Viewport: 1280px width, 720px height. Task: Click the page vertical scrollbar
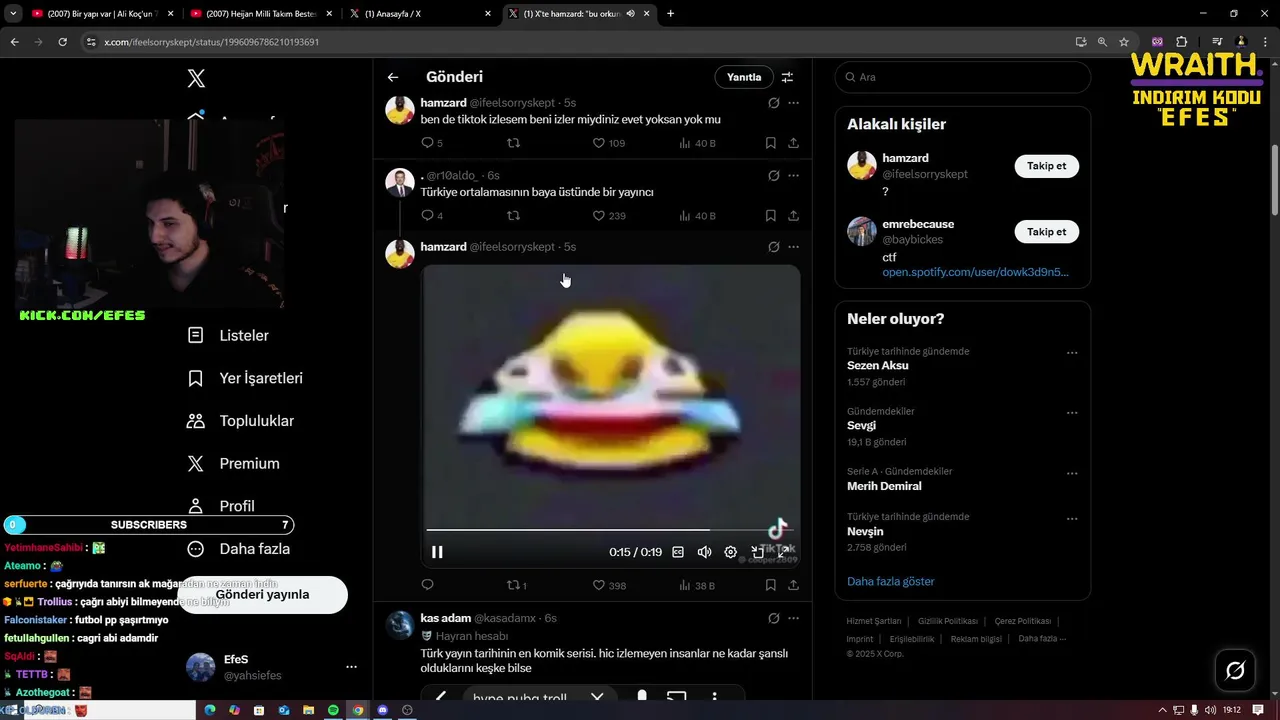[1274, 180]
